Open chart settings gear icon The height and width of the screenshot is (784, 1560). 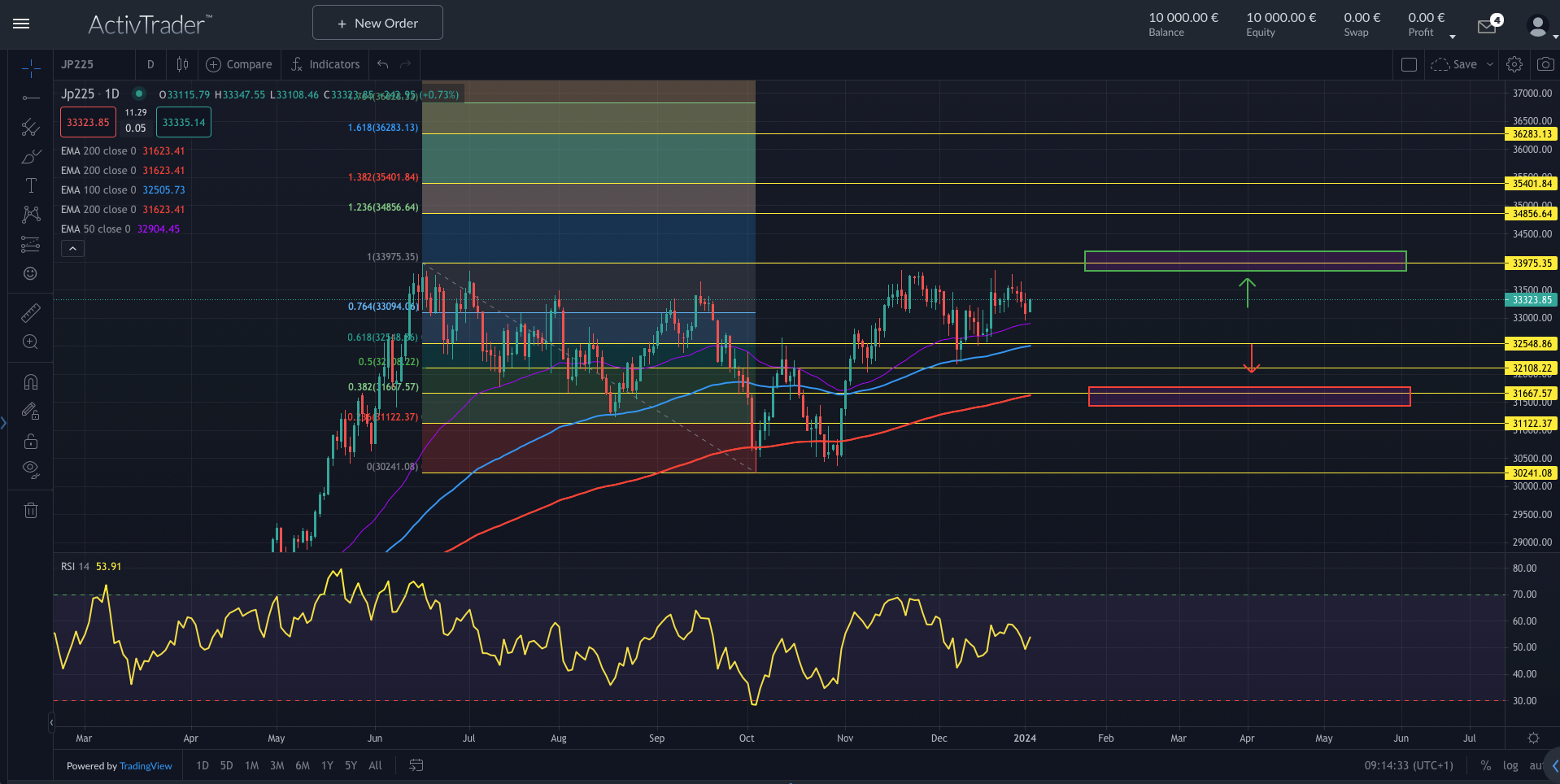click(1514, 64)
